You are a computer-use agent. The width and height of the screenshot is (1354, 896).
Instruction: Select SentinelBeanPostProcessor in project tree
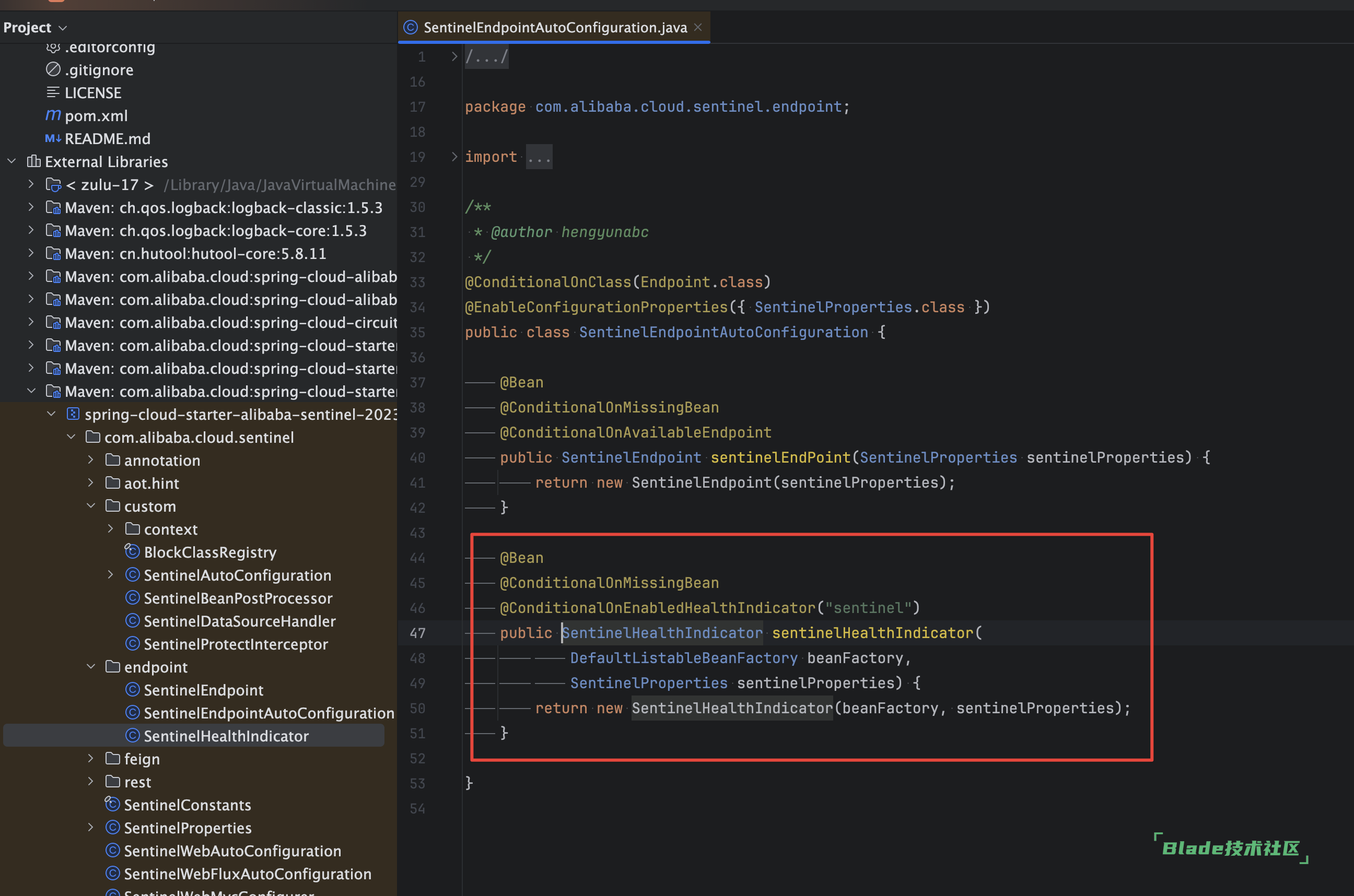tap(238, 598)
